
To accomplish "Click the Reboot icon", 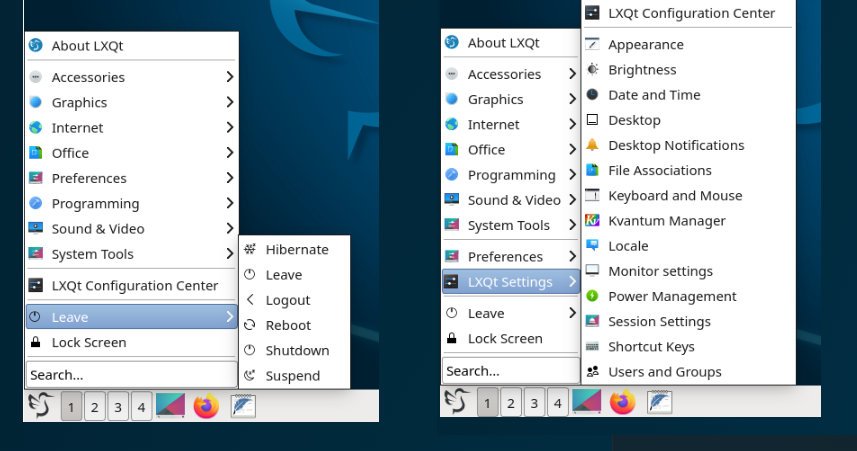I will pos(249,325).
